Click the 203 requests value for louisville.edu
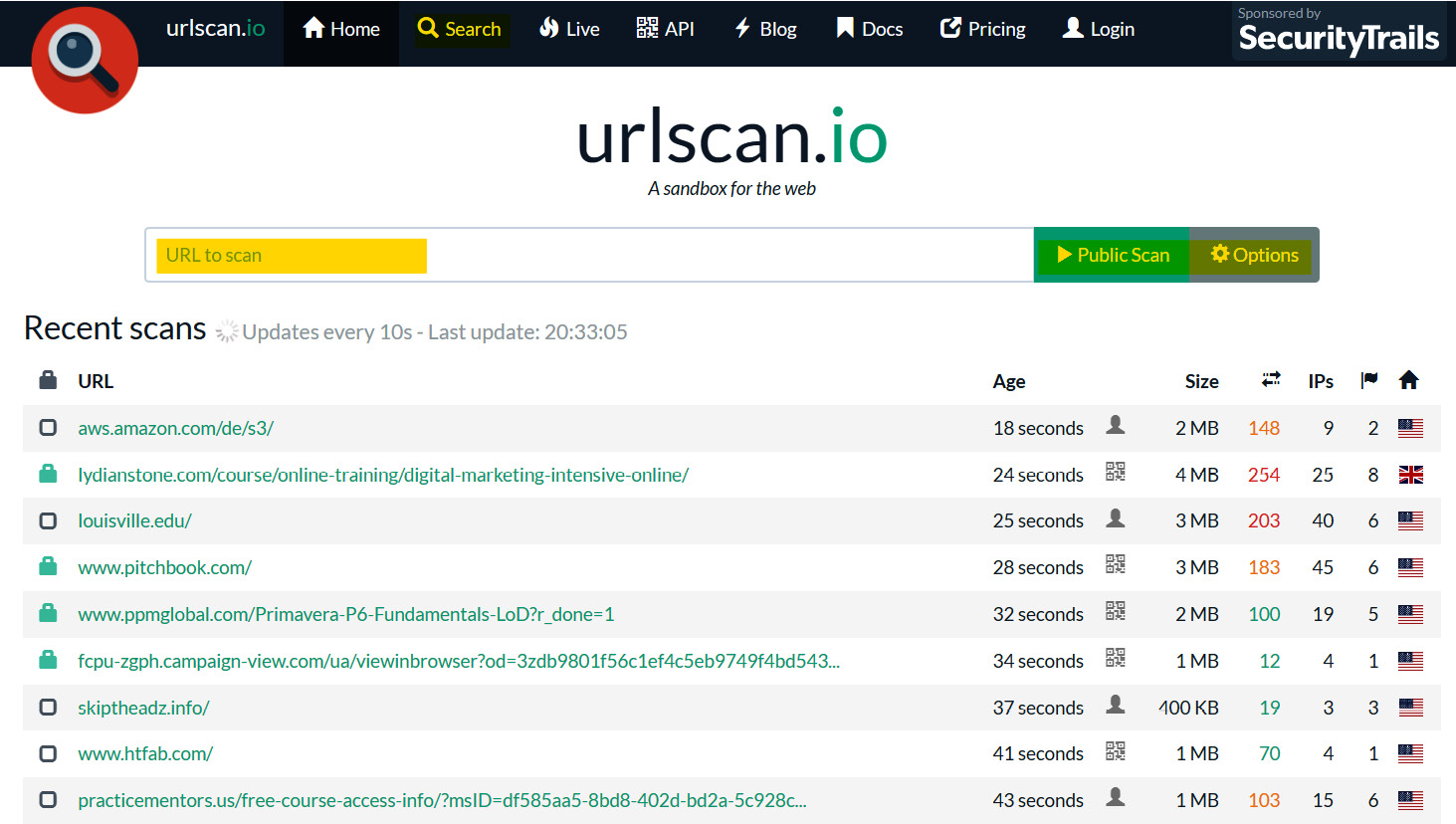Screen dimensions: 1456x824 coord(1264,520)
